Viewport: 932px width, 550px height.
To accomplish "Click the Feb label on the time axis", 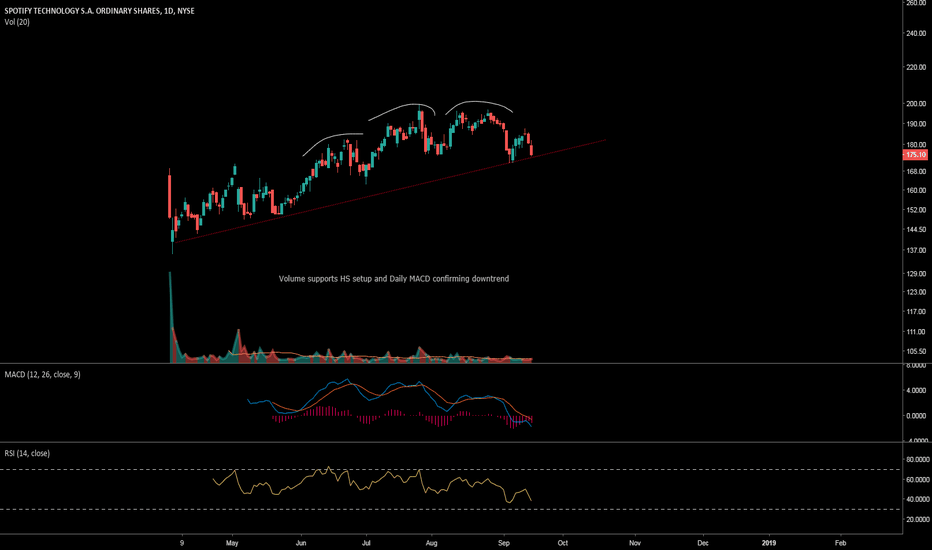I will click(x=840, y=543).
